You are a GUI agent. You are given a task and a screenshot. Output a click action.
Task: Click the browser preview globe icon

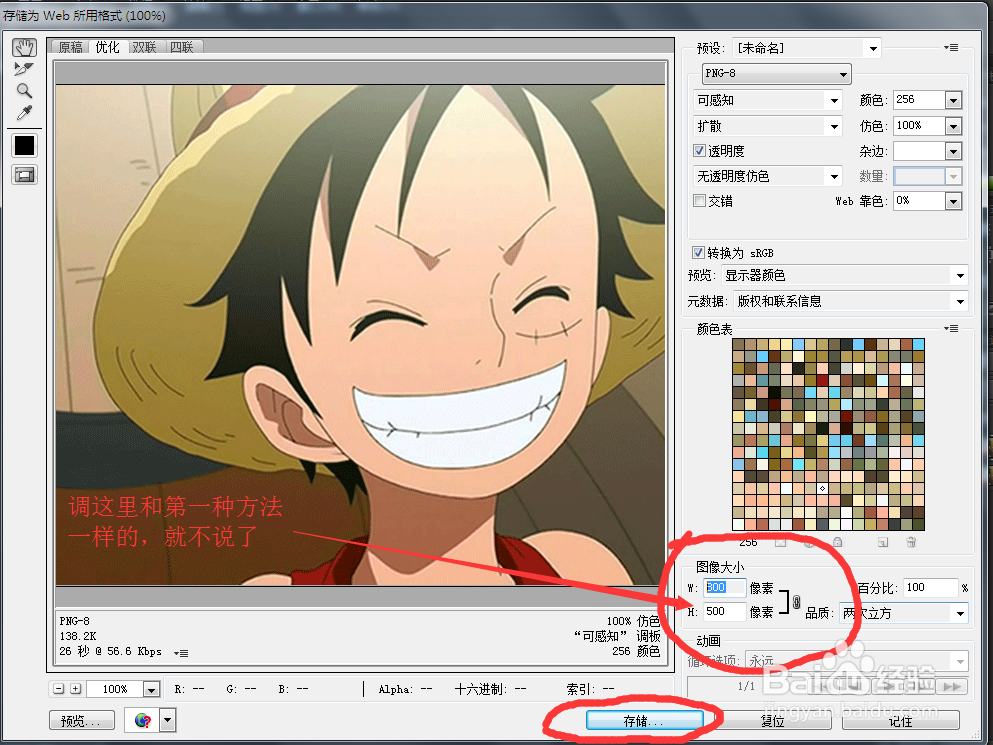142,720
